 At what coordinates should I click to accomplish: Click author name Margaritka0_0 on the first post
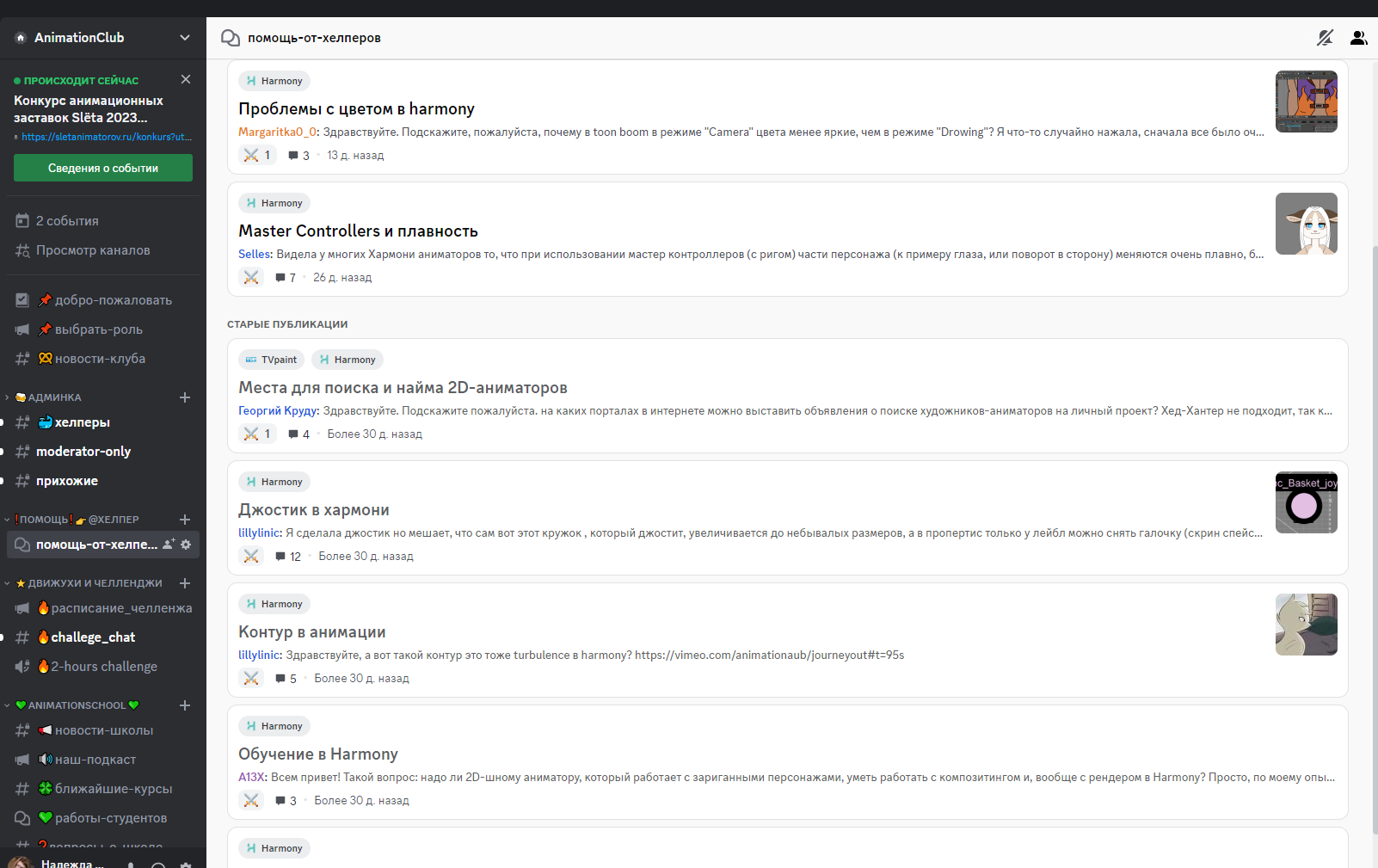(x=278, y=132)
